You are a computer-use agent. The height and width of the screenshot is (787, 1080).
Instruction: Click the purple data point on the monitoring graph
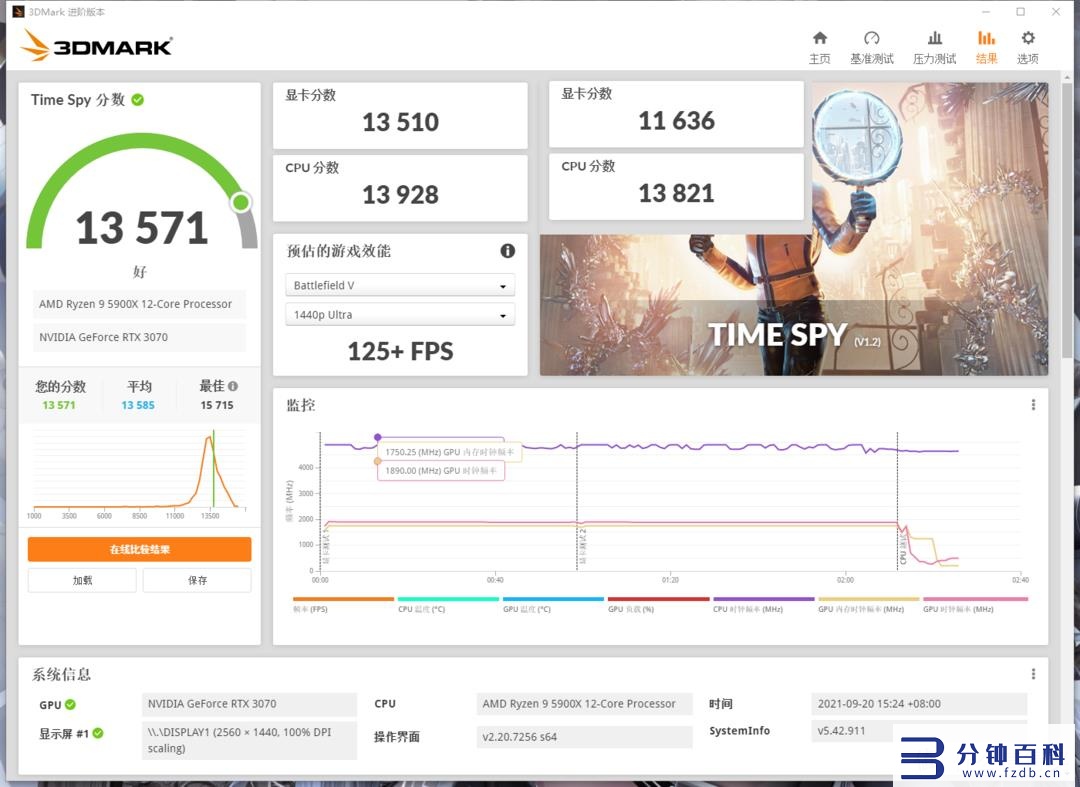[377, 437]
